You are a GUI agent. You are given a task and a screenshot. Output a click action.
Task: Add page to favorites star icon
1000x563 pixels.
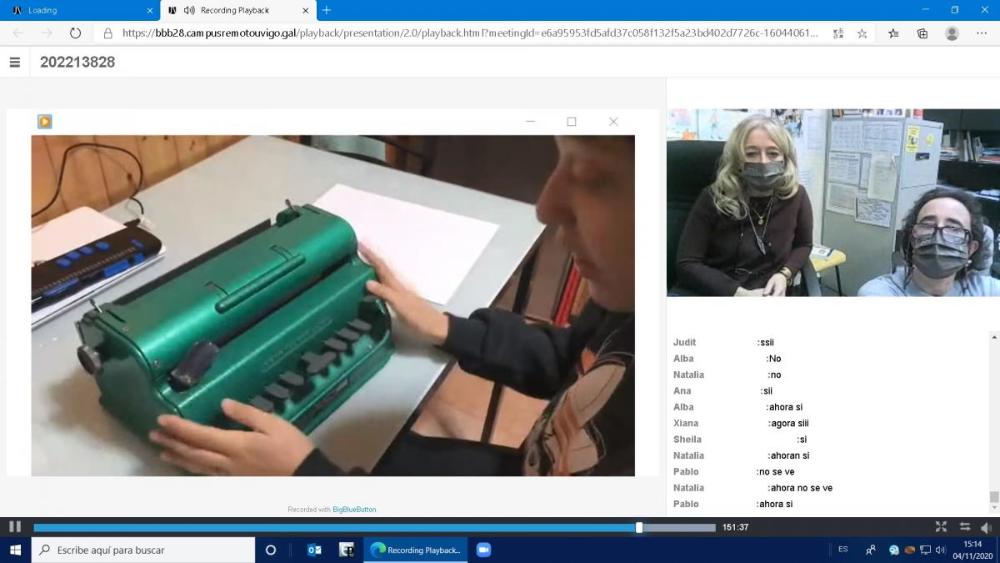862,33
